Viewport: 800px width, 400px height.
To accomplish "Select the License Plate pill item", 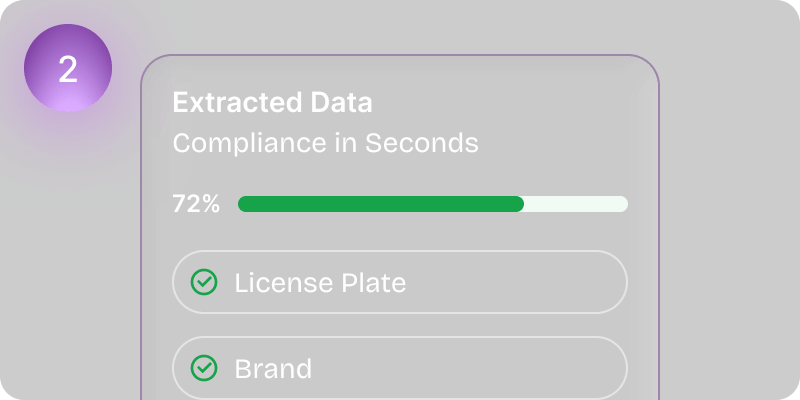I will 400,282.
